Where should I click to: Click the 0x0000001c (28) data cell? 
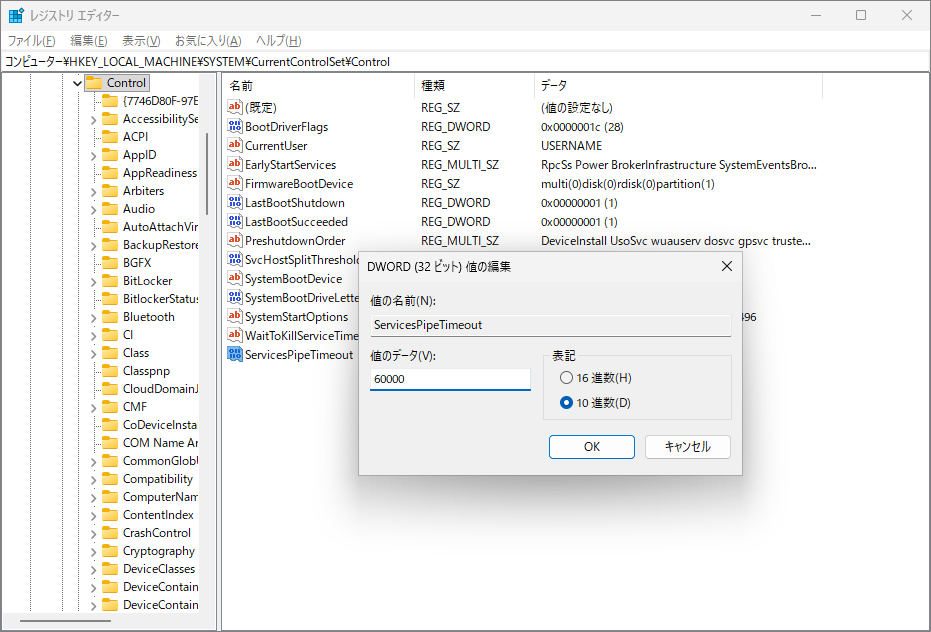tap(582, 127)
